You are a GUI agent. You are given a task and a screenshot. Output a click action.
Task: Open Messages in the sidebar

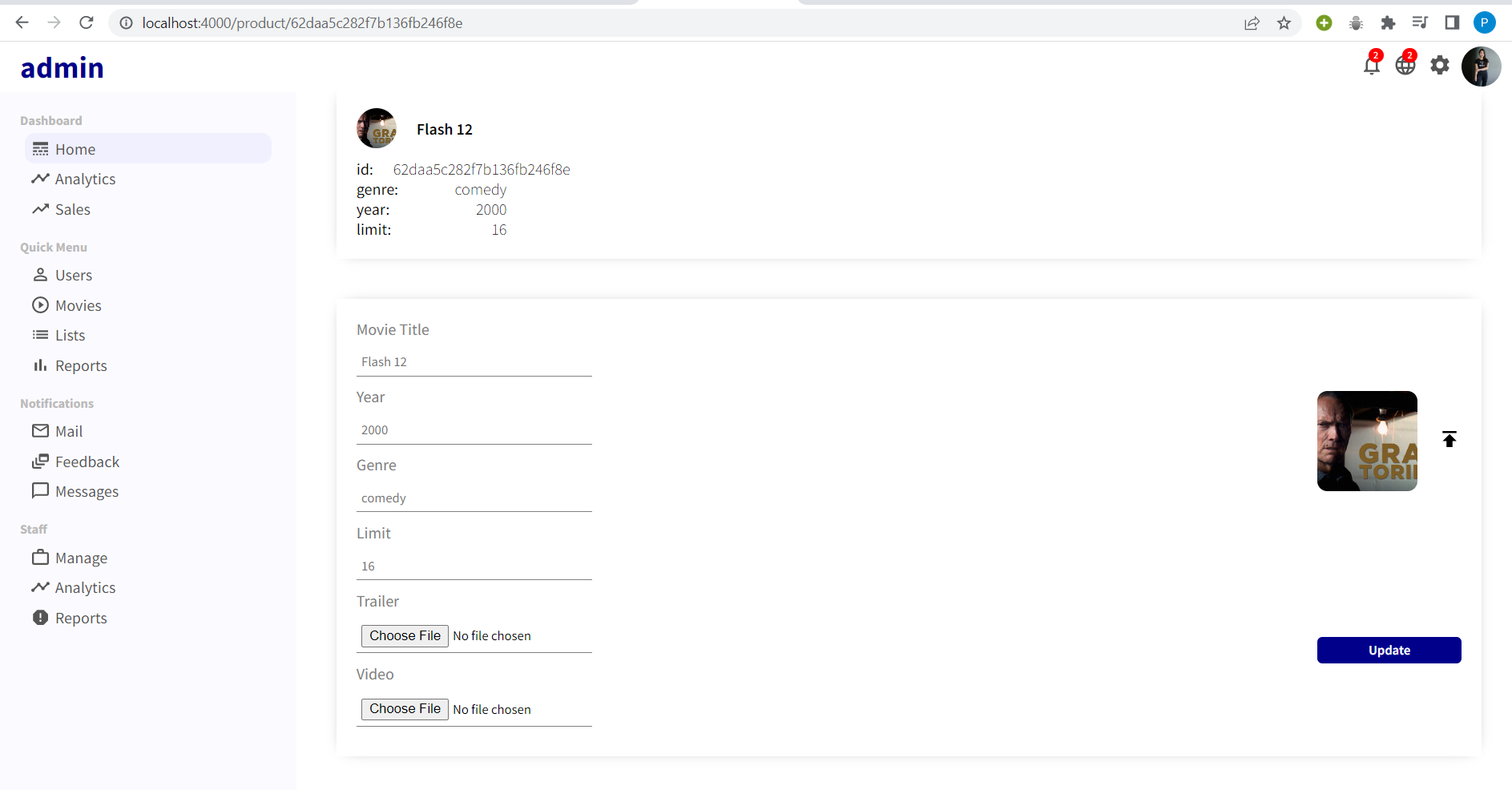click(87, 490)
